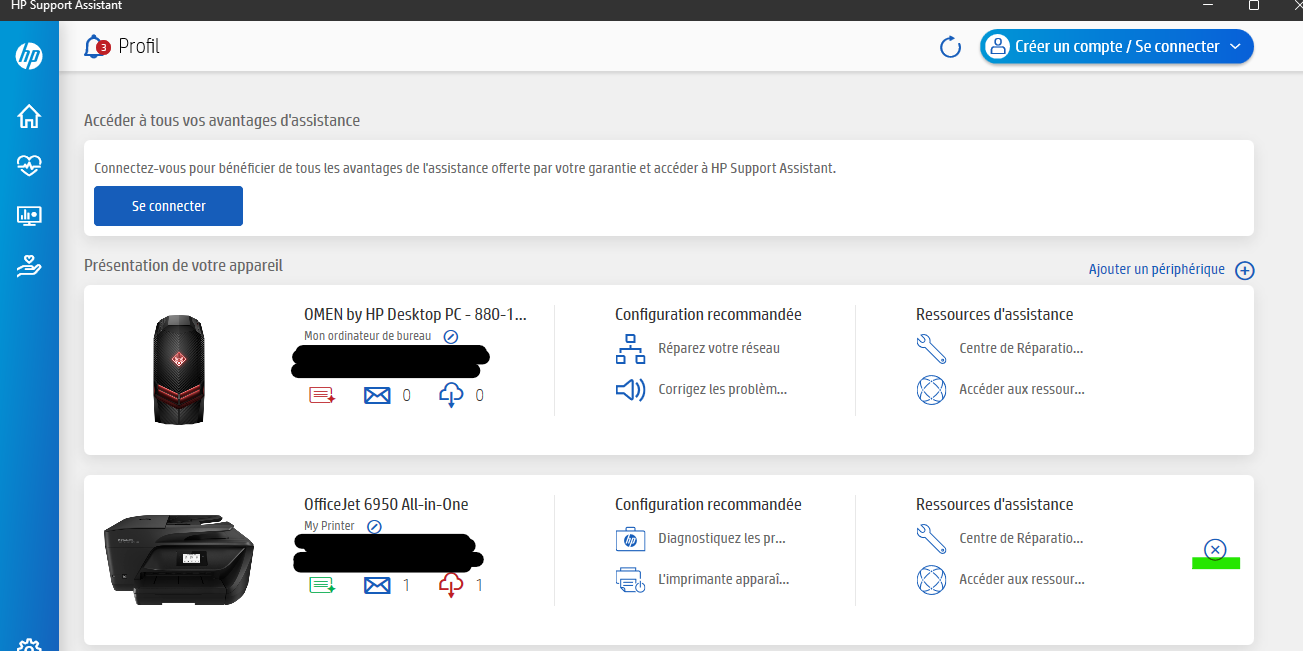Click the notifications bell icon
The image size is (1303, 651).
click(x=96, y=47)
